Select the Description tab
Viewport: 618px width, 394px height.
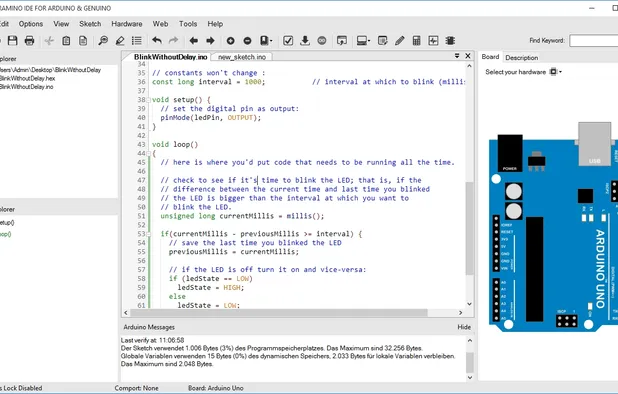pos(522,58)
